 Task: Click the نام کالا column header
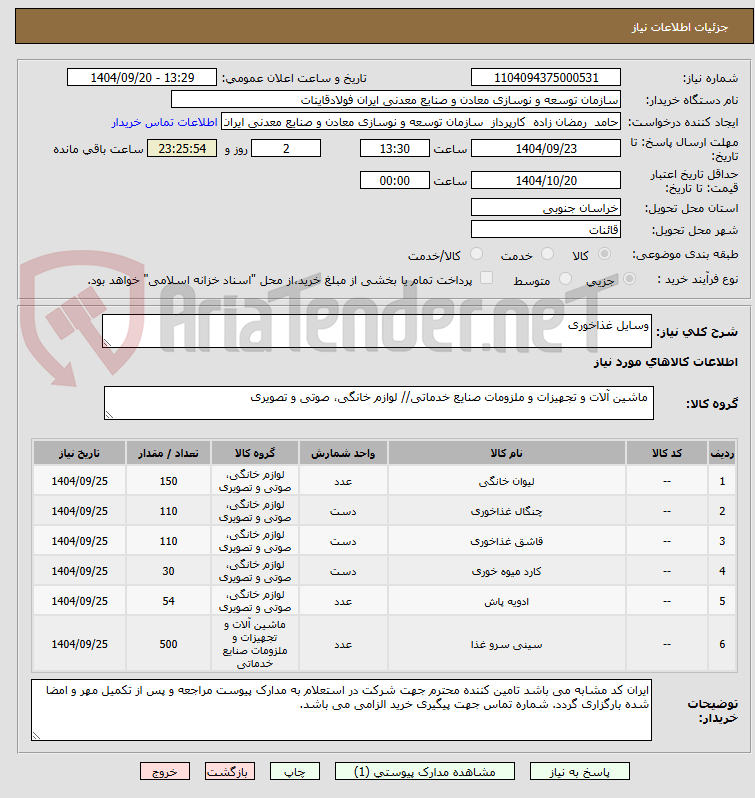pyautogui.click(x=506, y=453)
